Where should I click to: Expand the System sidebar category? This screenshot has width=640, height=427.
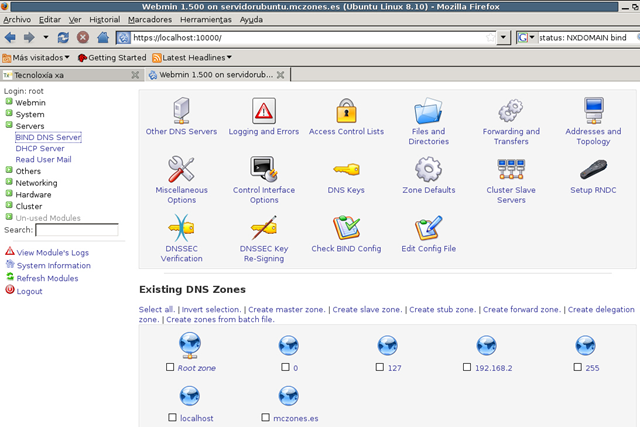click(x=9, y=113)
